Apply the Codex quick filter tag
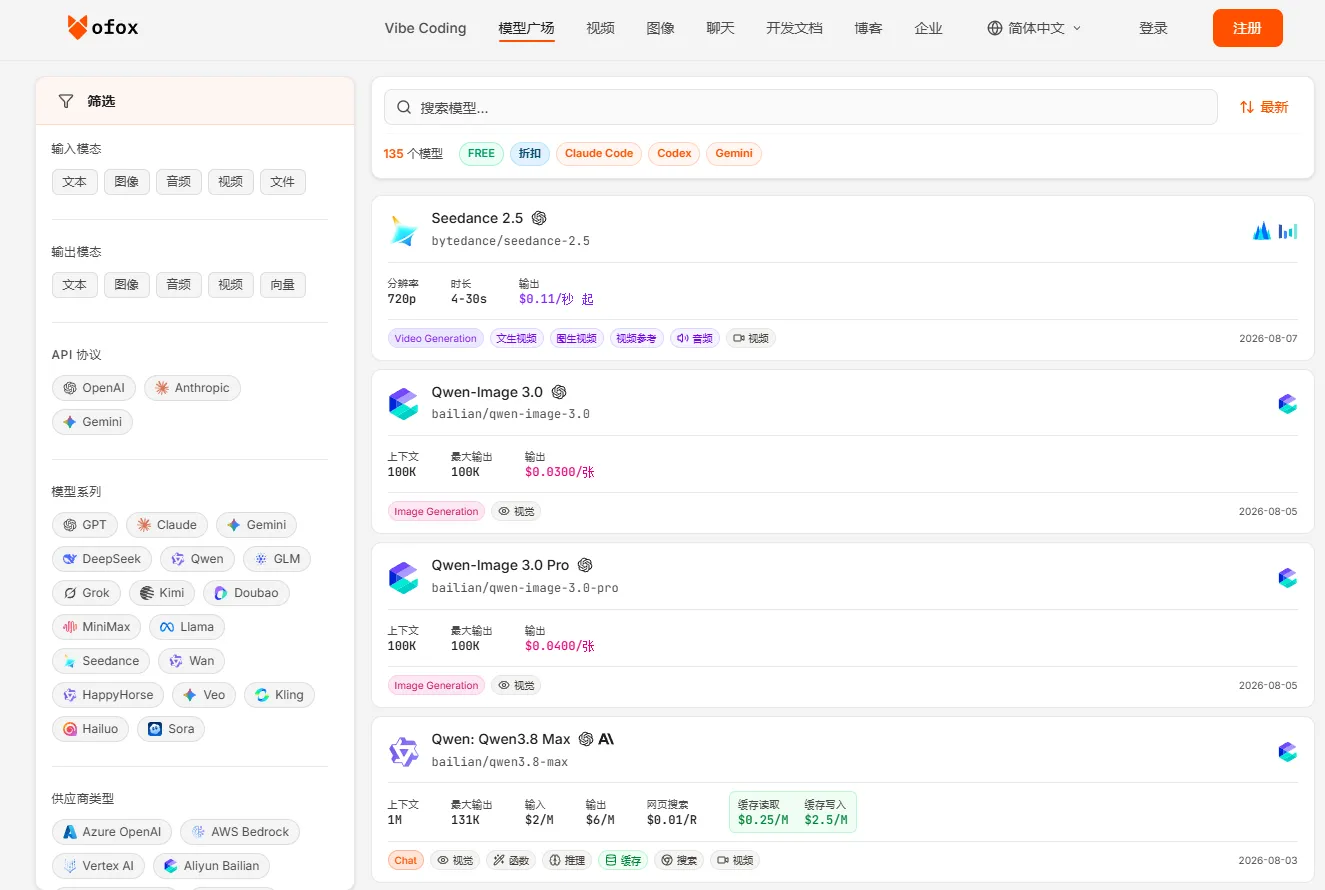Image resolution: width=1325 pixels, height=890 pixels. [x=675, y=154]
